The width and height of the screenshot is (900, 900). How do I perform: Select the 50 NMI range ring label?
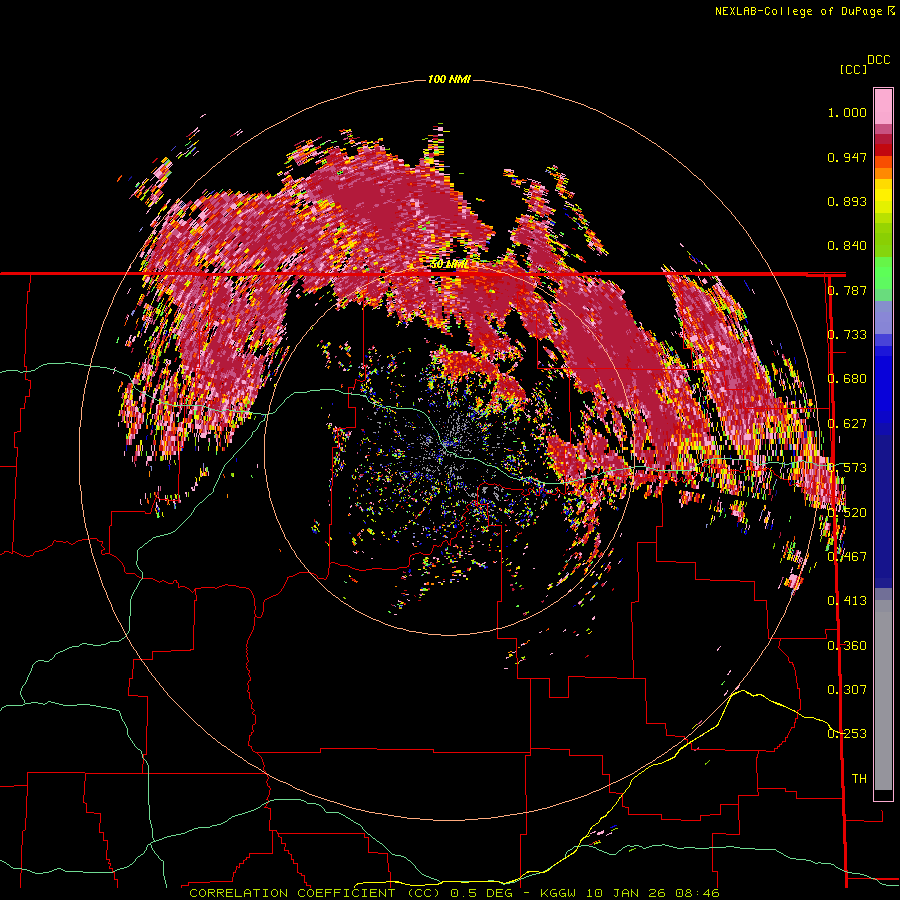pos(449,264)
